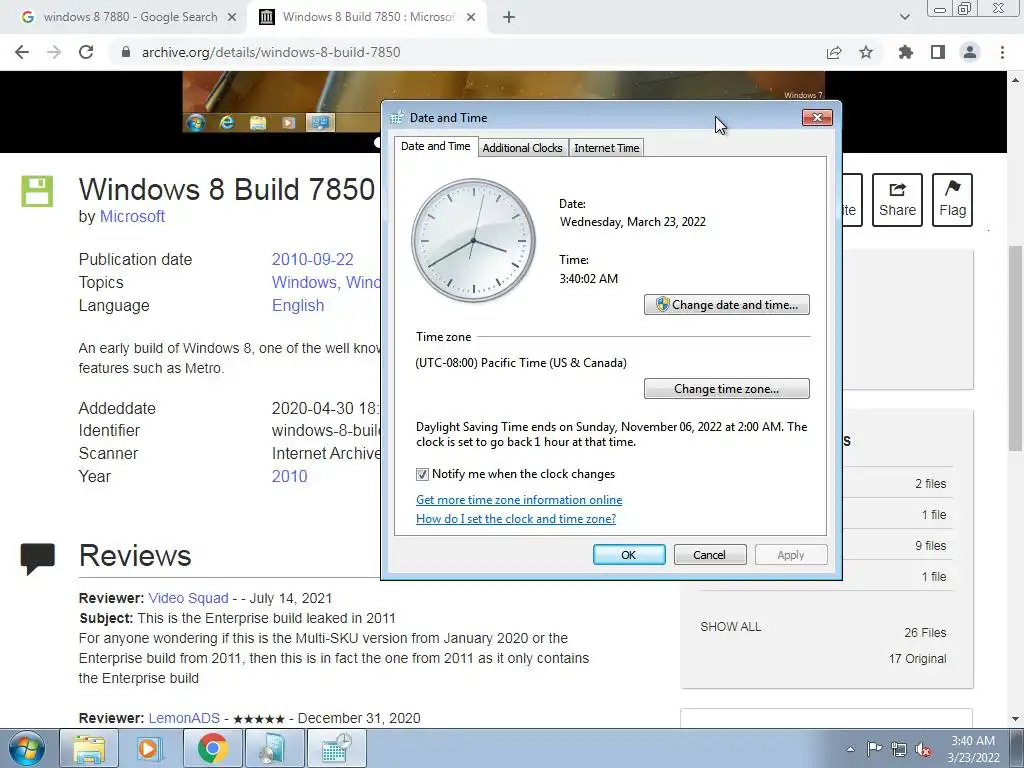Open the tab search chevron
Image resolution: width=1024 pixels, height=768 pixels.
904,17
